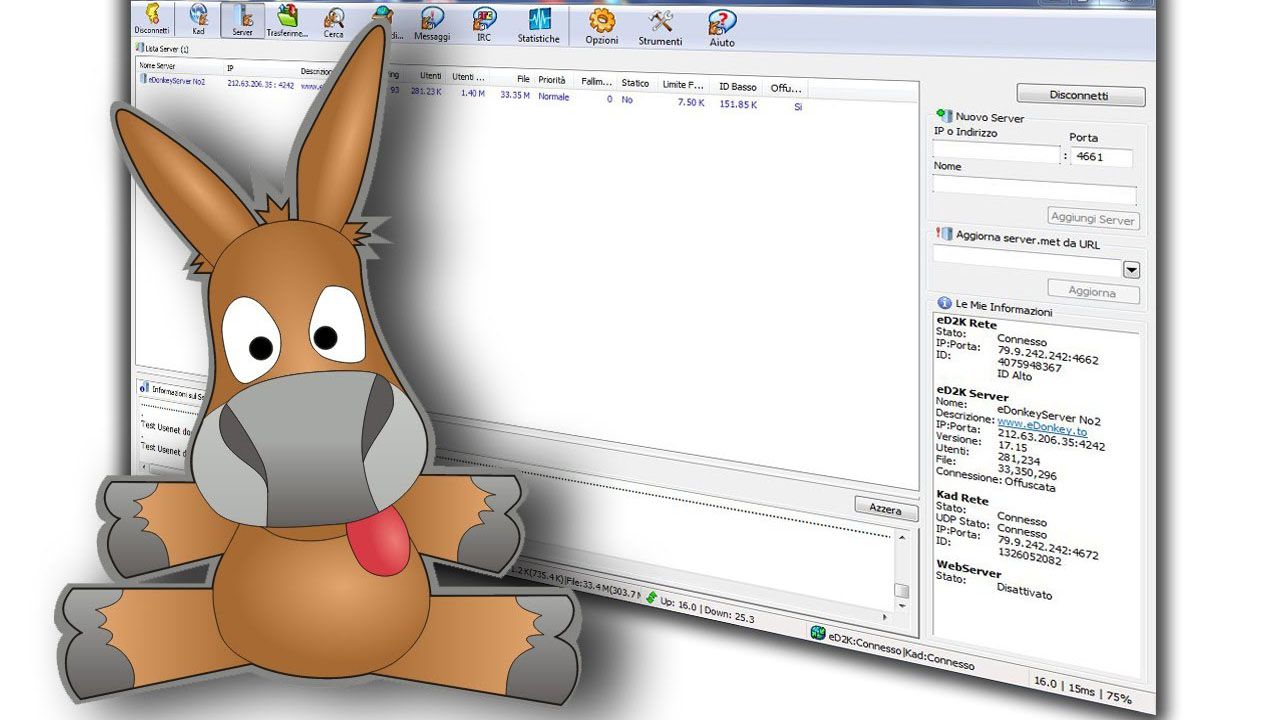This screenshot has height=720, width=1280.
Task: Click the Si obfuscation cell
Action: [x=798, y=106]
